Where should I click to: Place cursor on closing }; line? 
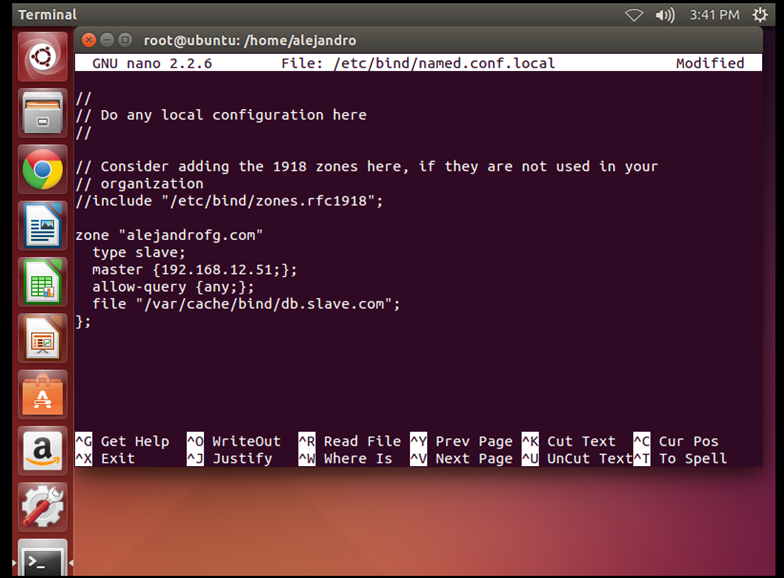pyautogui.click(x=83, y=321)
